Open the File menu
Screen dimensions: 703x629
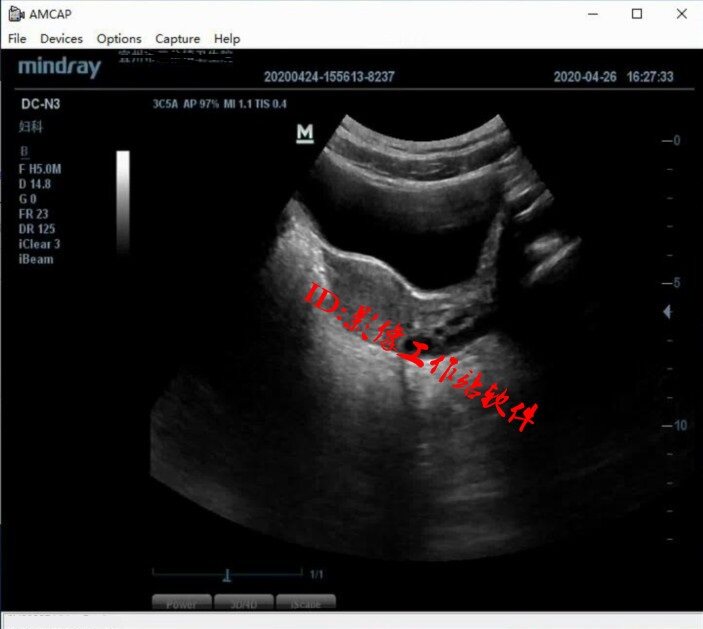coord(17,39)
